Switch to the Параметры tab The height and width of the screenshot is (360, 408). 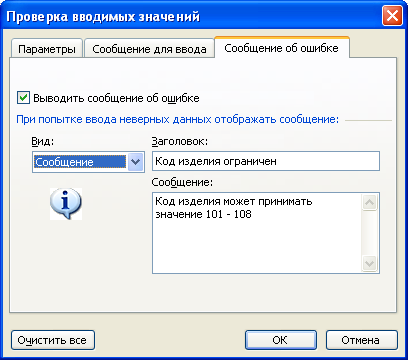[x=47, y=49]
